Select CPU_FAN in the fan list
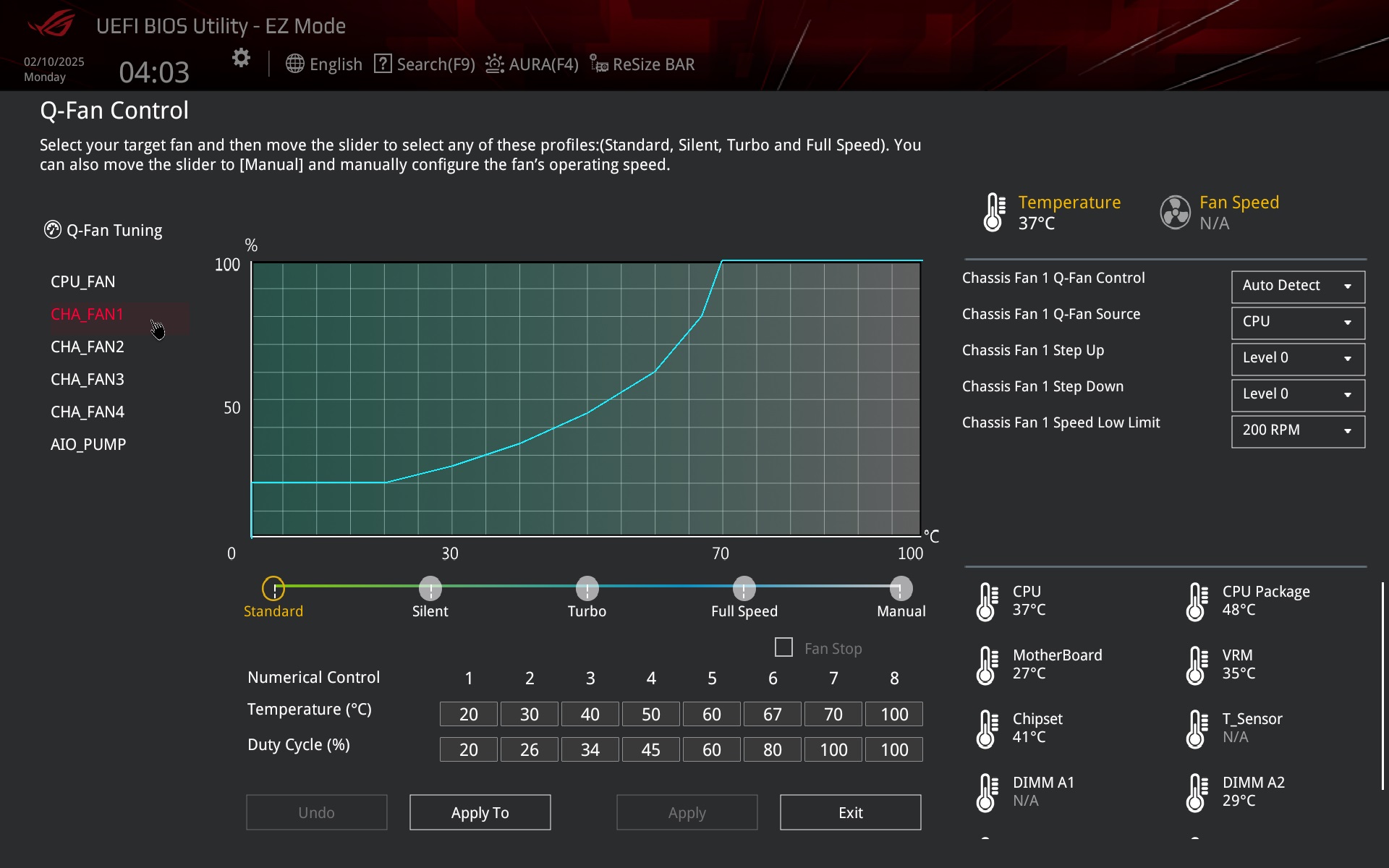The image size is (1389, 868). click(x=83, y=282)
